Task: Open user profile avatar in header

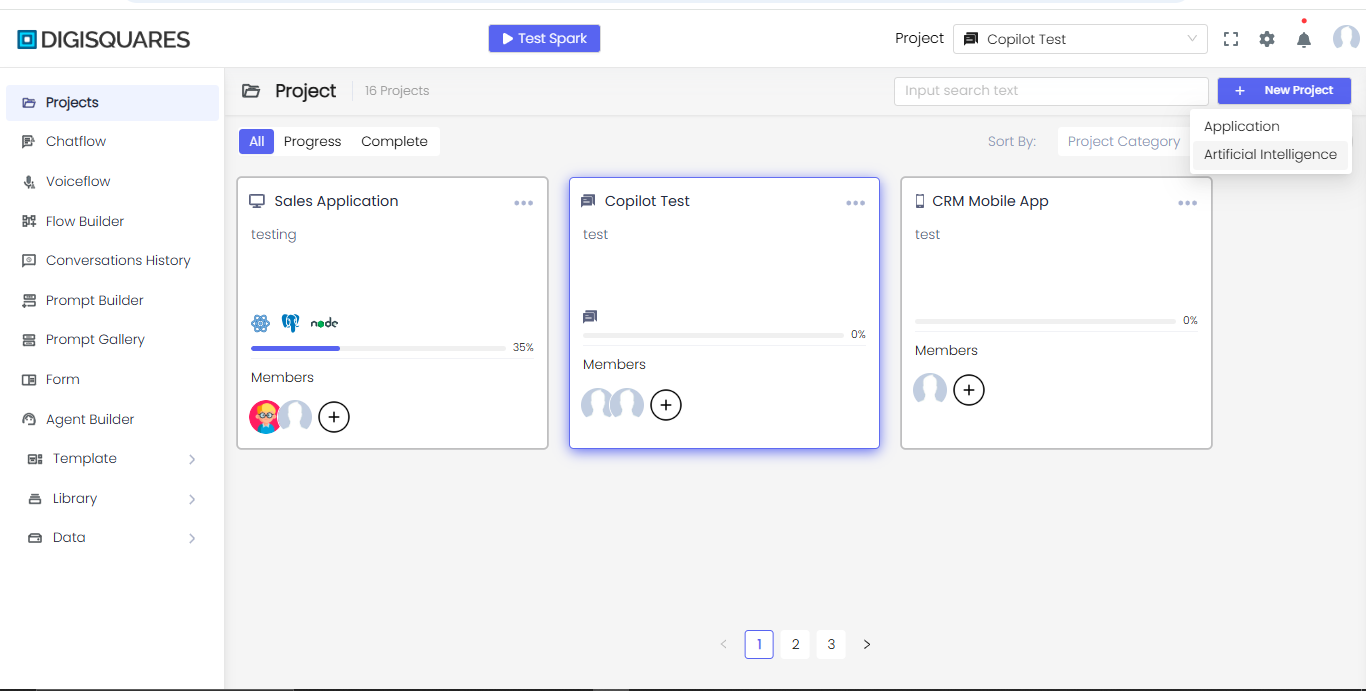Action: 1346,38
